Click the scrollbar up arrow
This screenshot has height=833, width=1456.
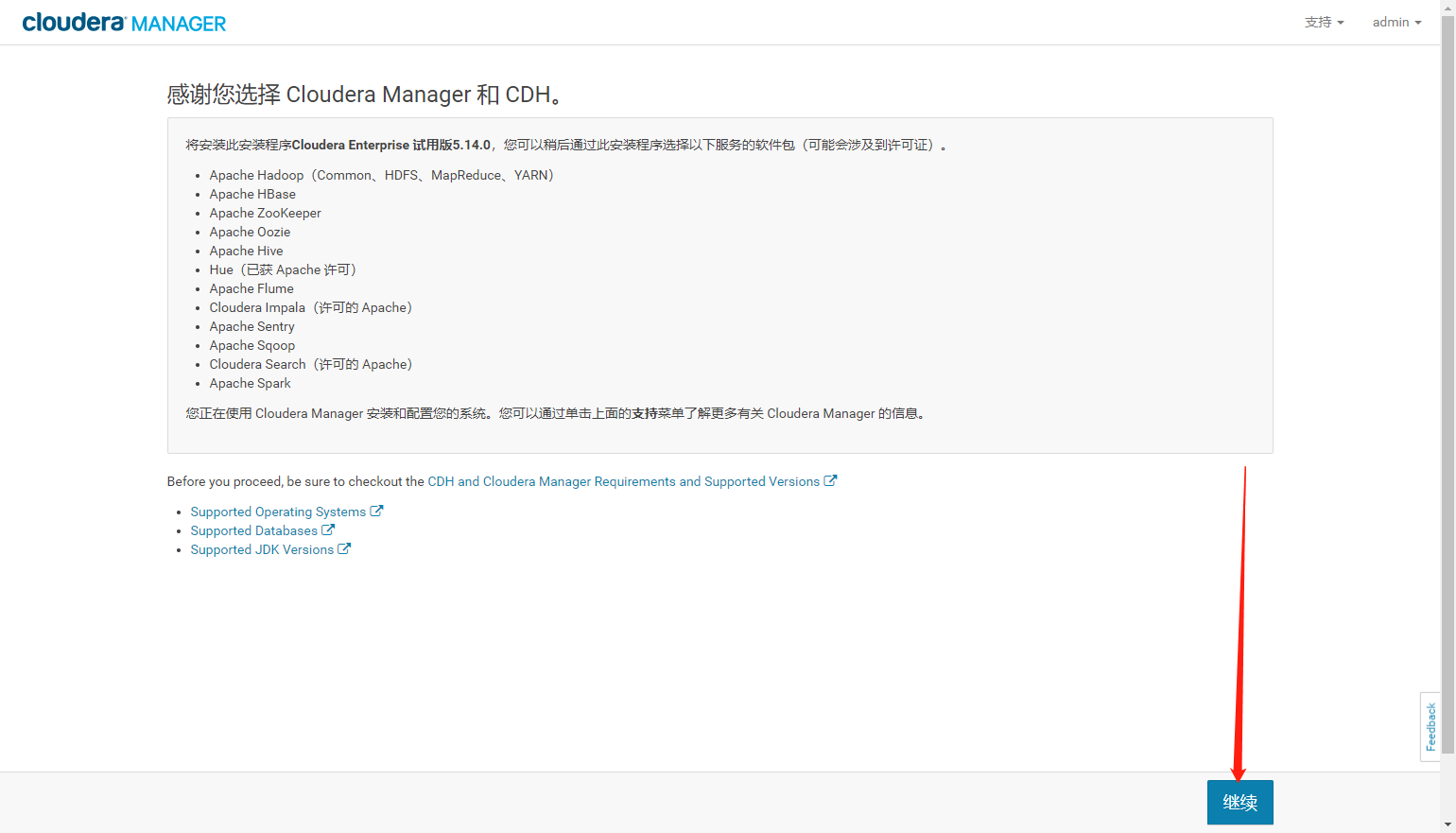point(1447,7)
